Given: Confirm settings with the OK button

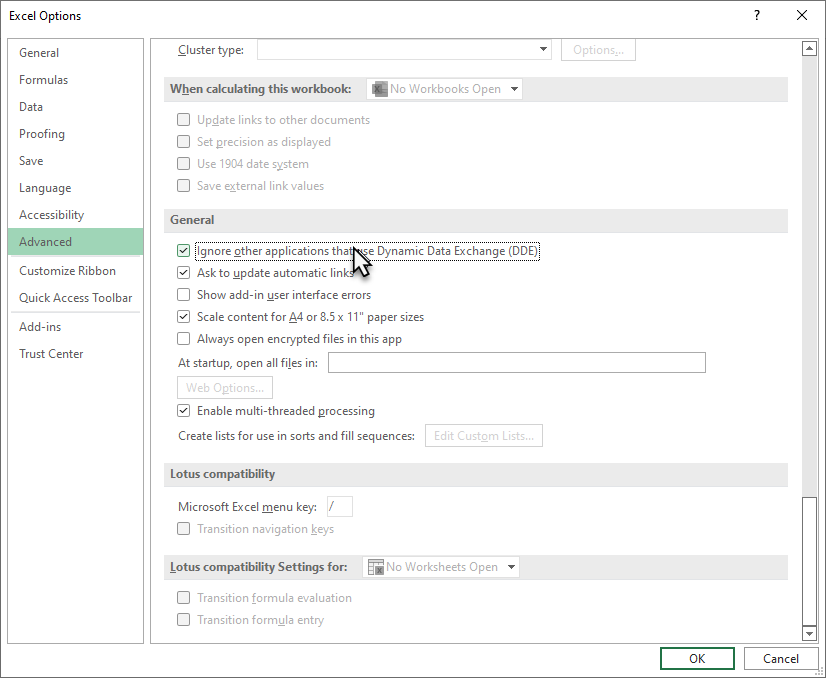Looking at the screenshot, I should [x=697, y=659].
